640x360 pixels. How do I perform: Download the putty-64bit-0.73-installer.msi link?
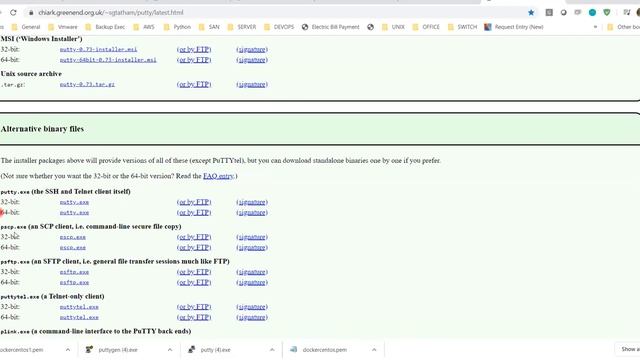click(x=108, y=60)
